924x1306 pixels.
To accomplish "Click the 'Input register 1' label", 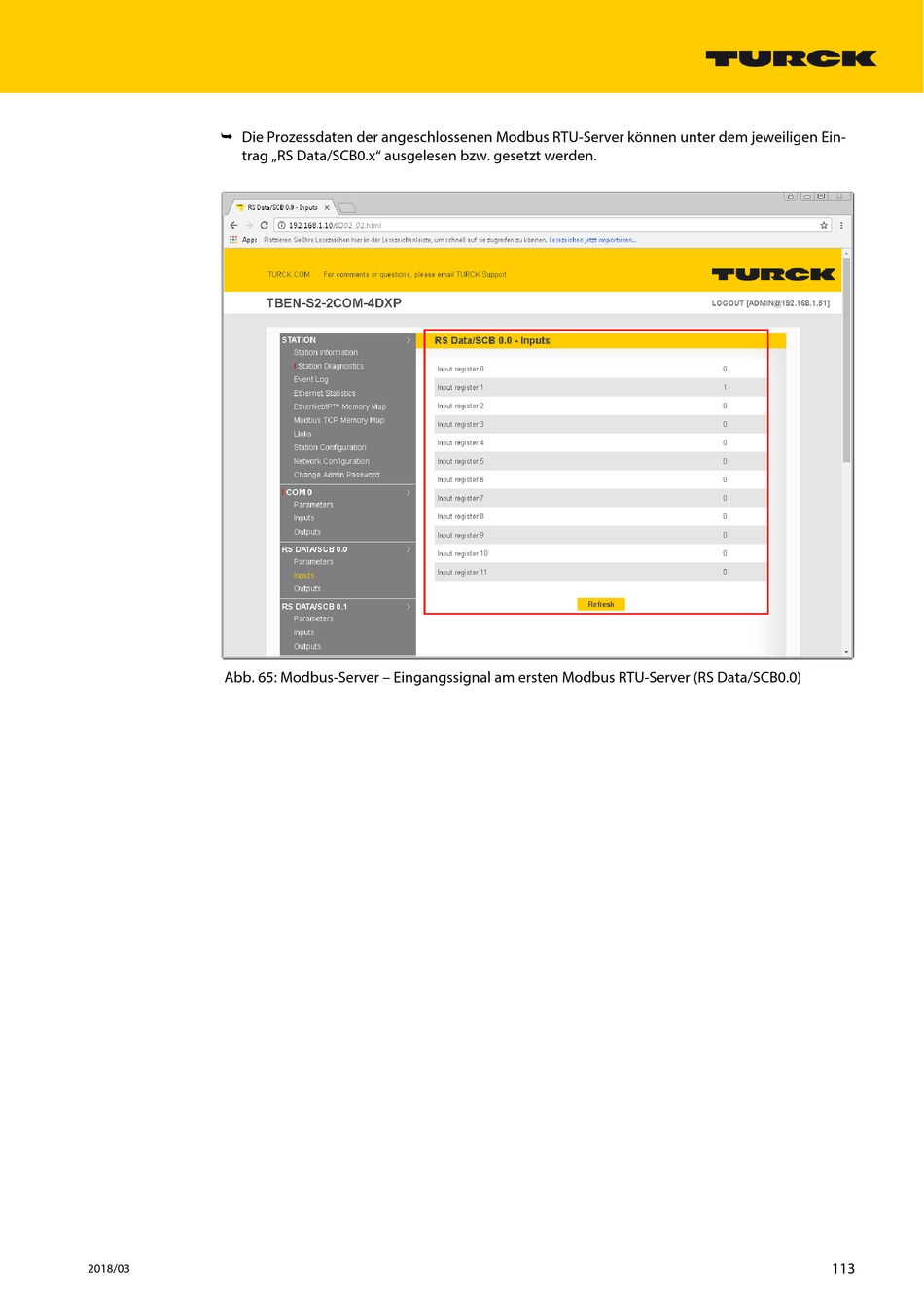I will (460, 388).
